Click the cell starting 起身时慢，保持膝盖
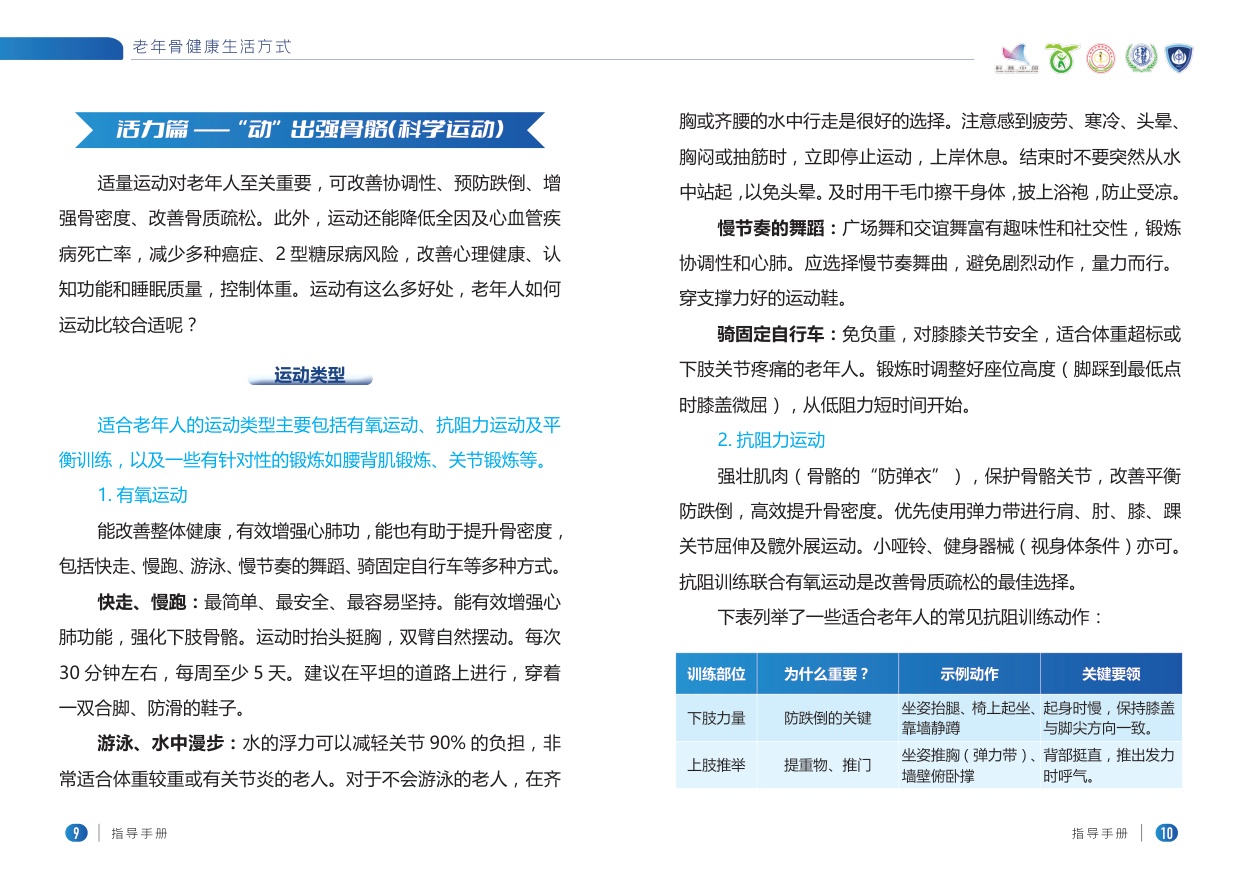Screen dimensions: 1241x875 click(1110, 718)
